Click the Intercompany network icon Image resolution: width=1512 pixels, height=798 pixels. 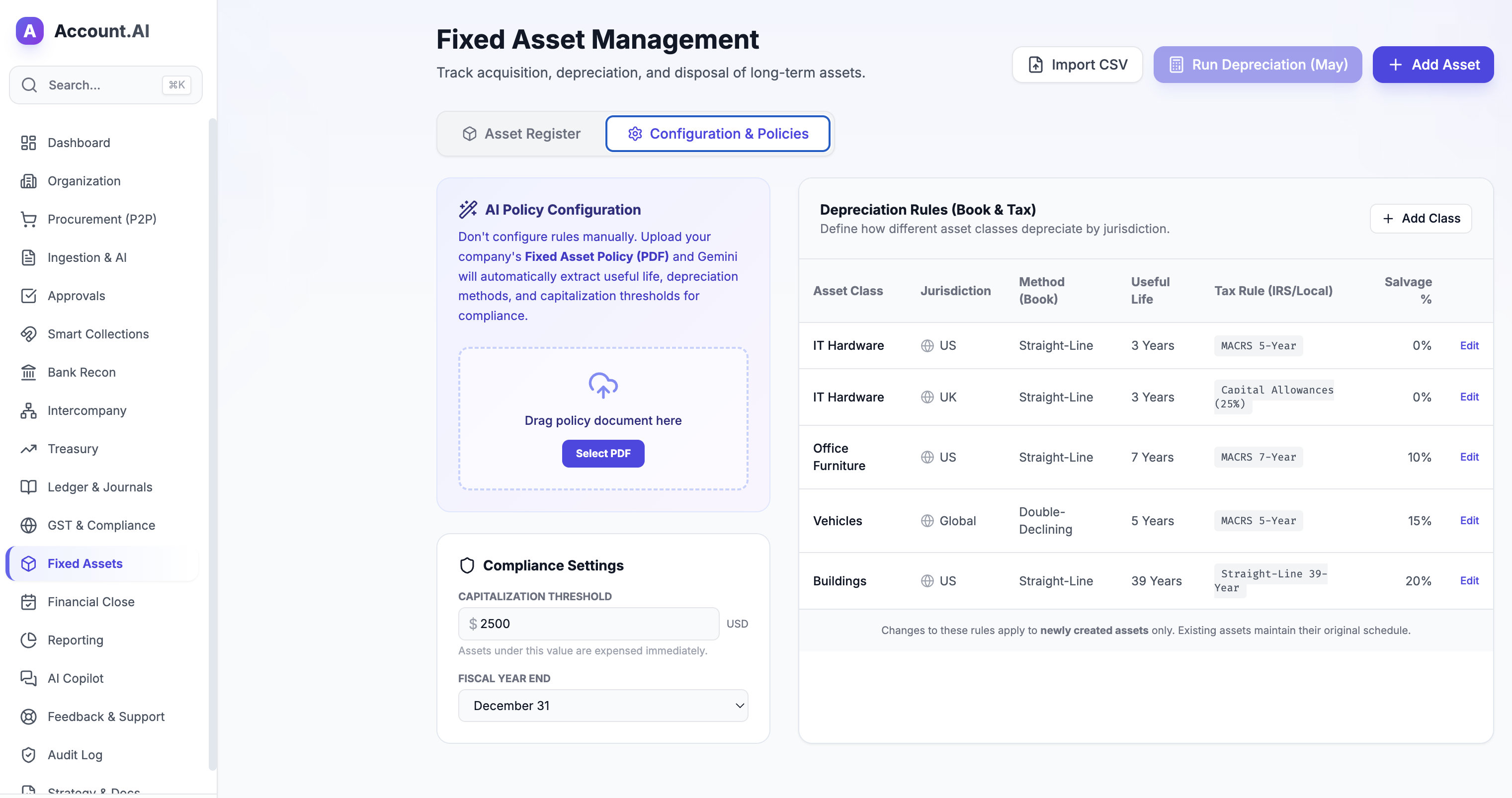28,411
